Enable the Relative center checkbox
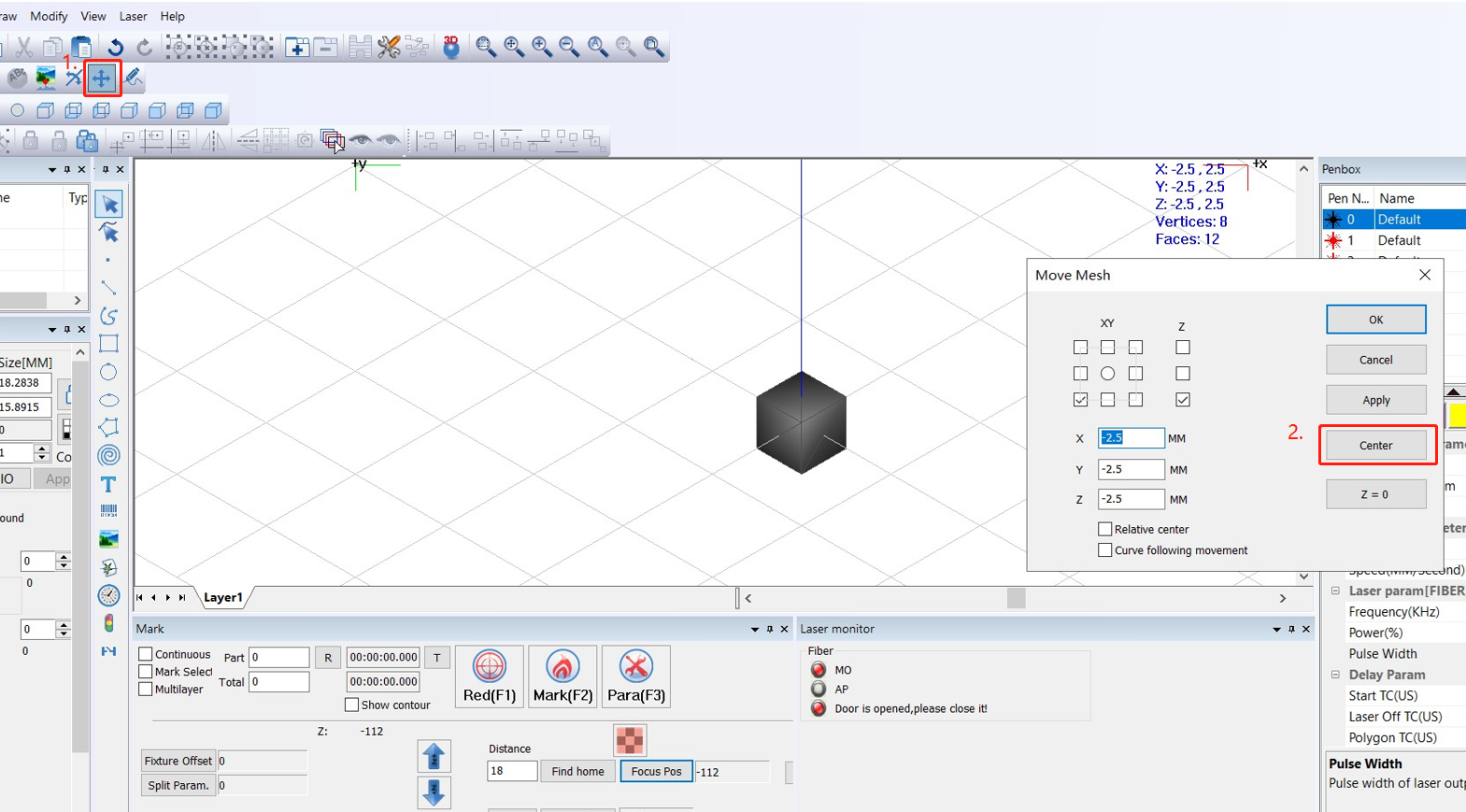Screen dimensions: 1466x812 tap(1105, 529)
